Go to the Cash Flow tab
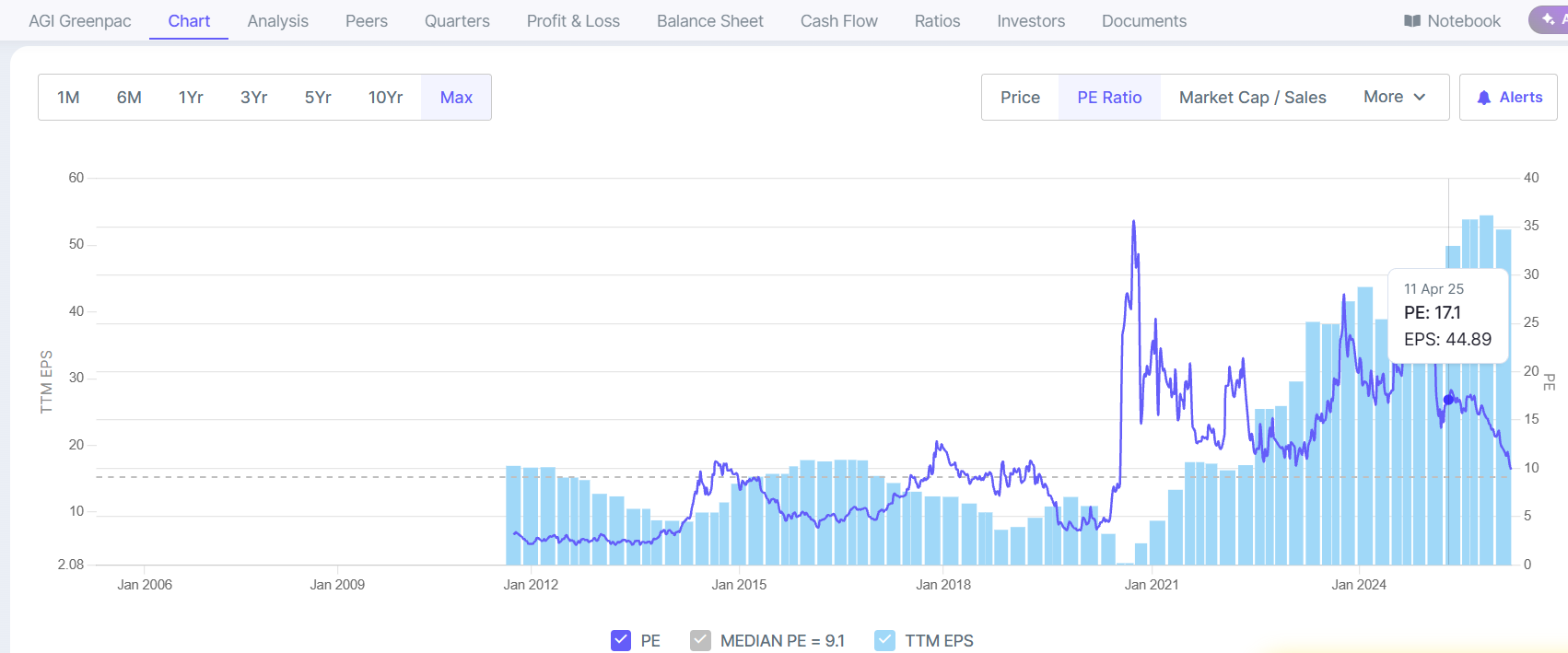This screenshot has height=653, width=1568. tap(838, 21)
